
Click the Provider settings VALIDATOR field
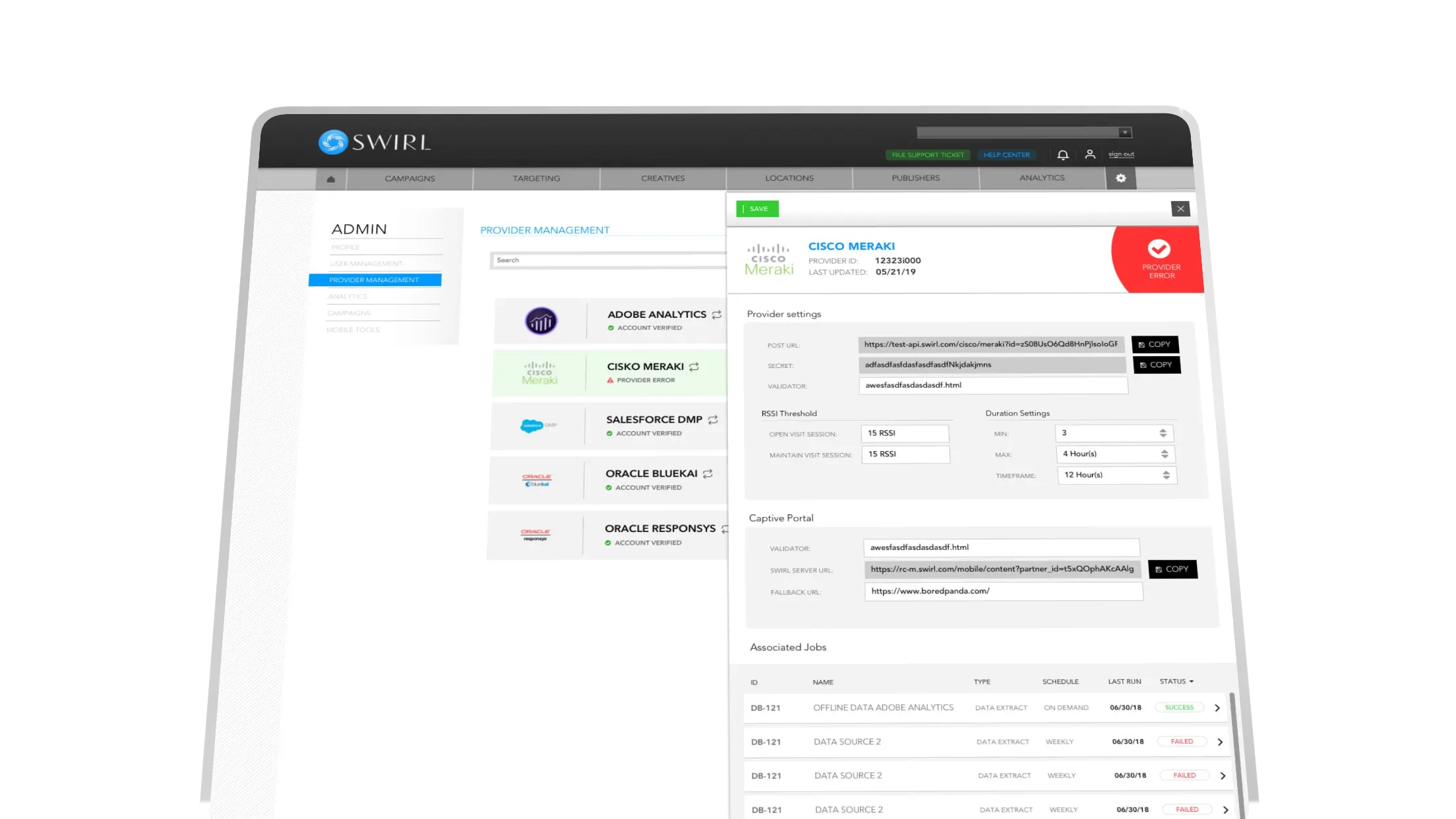993,385
